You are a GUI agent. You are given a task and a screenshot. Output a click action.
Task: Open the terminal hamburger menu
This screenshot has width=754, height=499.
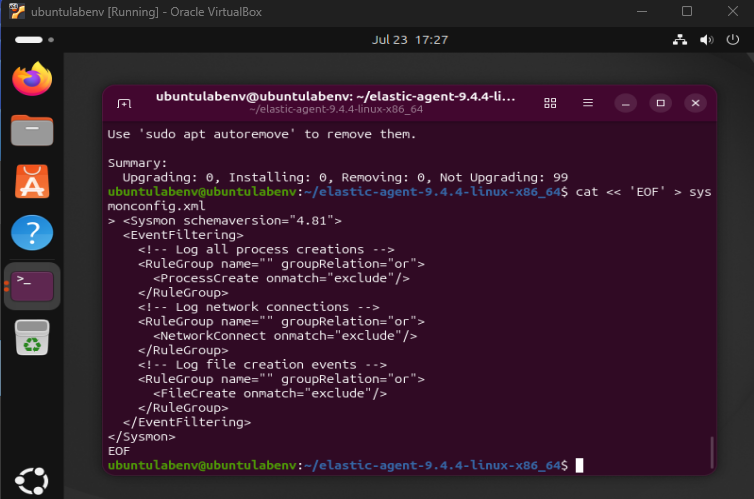(588, 103)
